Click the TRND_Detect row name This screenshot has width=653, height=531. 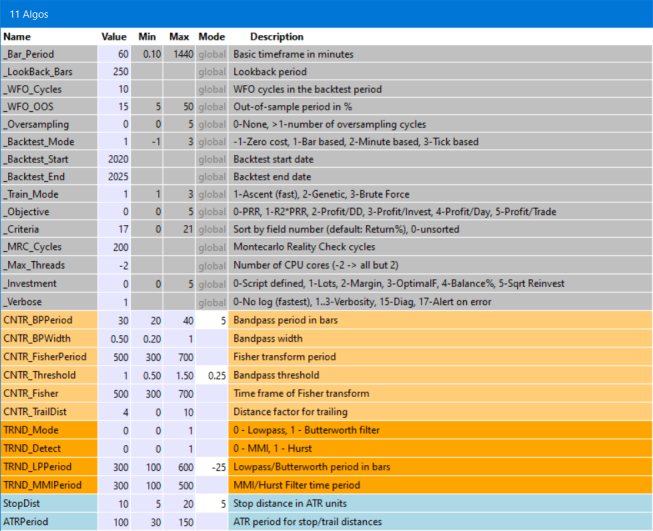click(x=34, y=449)
